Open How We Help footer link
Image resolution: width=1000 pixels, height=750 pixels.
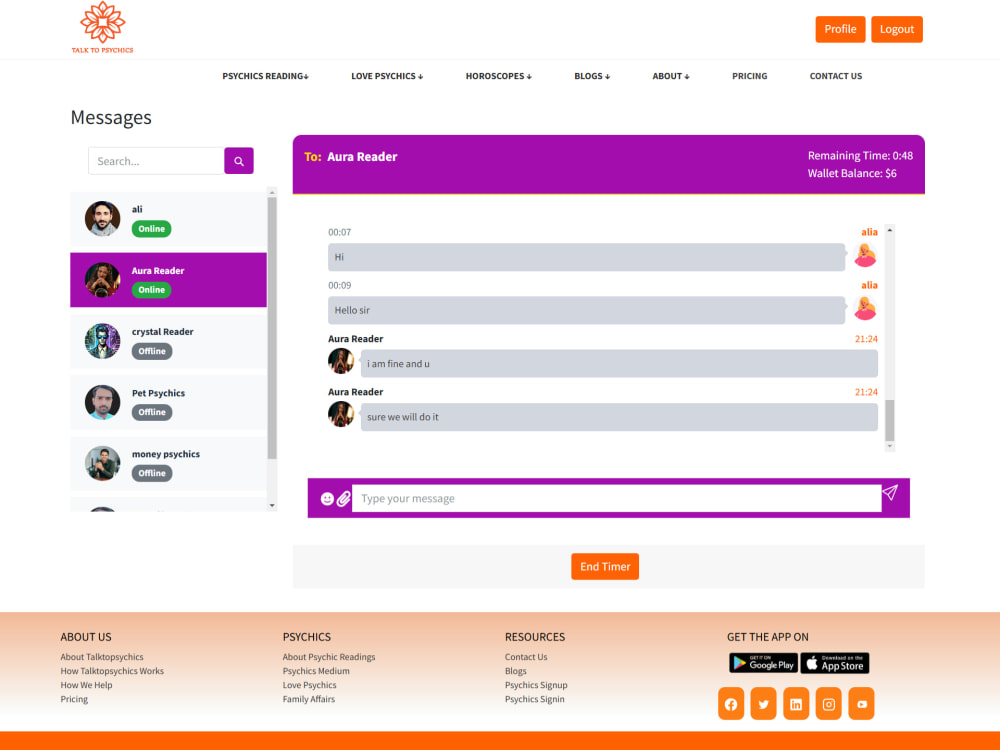(86, 685)
